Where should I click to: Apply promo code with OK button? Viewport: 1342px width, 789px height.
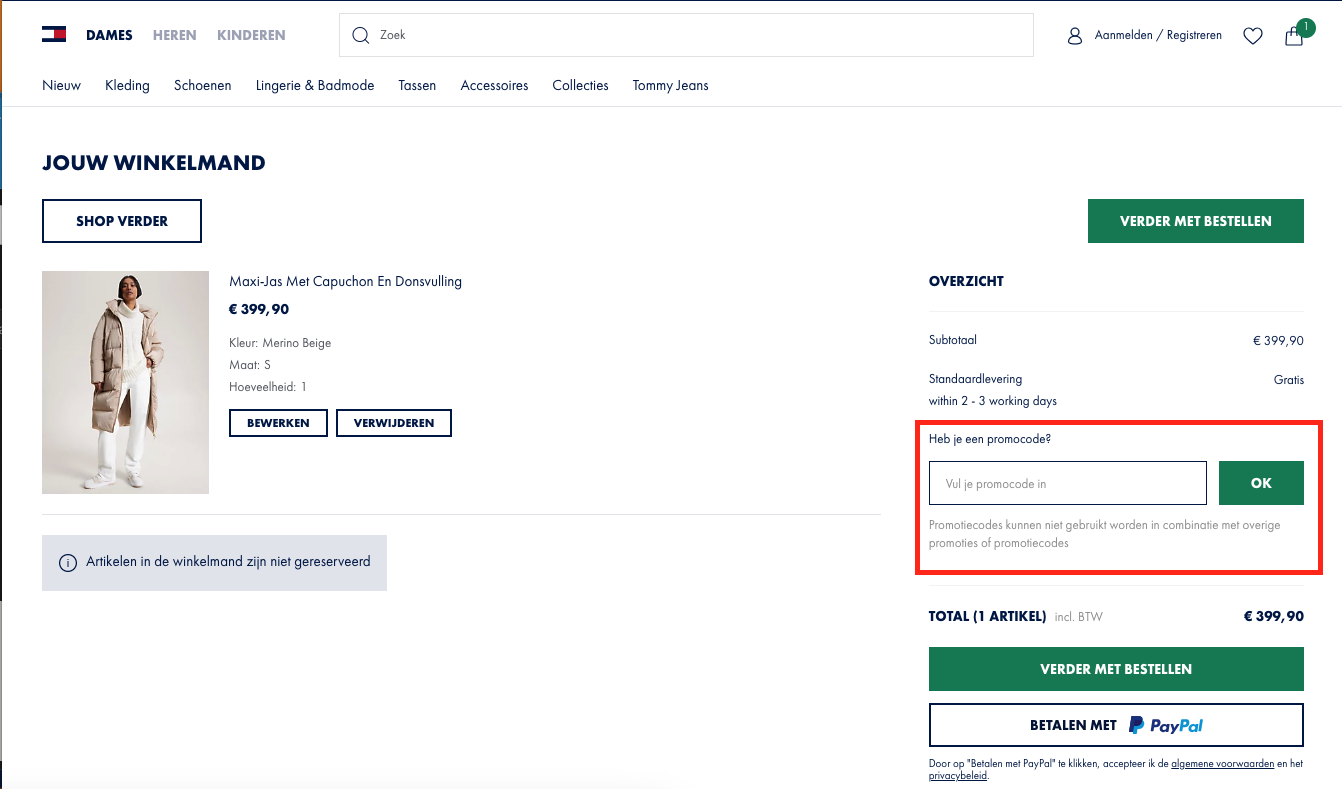pyautogui.click(x=1261, y=483)
